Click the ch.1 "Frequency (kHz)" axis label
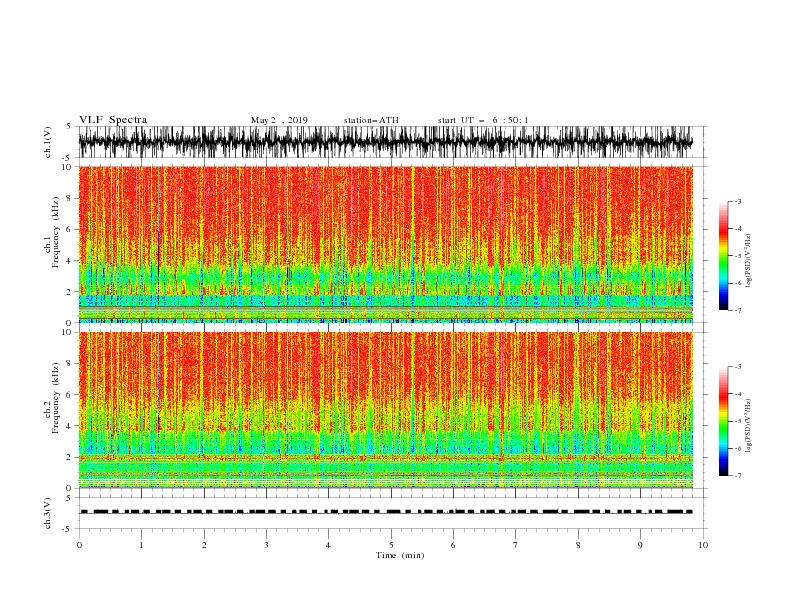This screenshot has width=792, height=612. pyautogui.click(x=55, y=232)
